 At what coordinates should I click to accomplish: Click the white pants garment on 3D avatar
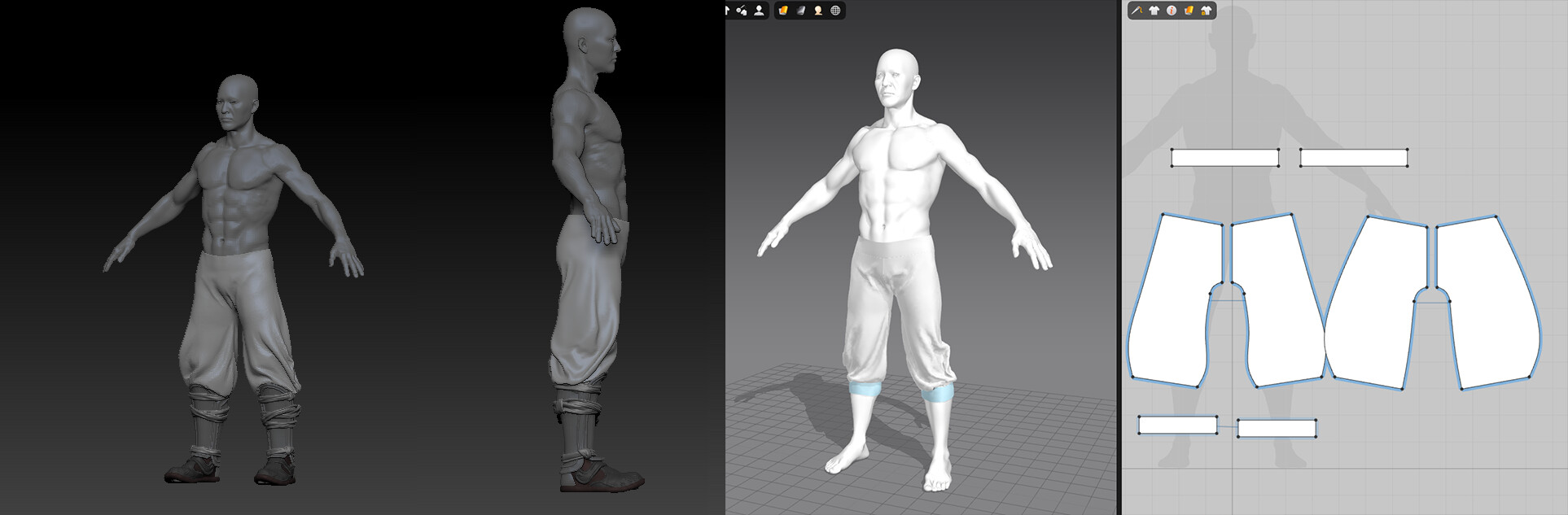(900, 309)
